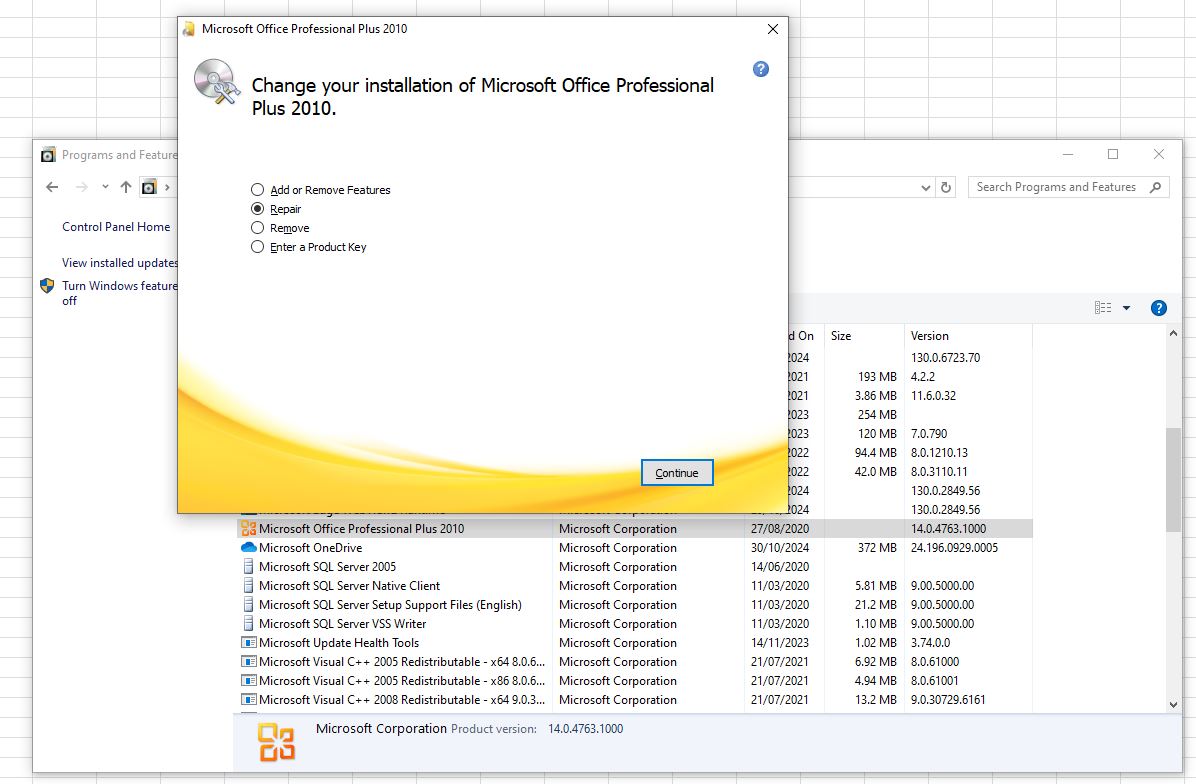
Task: Expand the address path chevron
Action: tap(167, 187)
